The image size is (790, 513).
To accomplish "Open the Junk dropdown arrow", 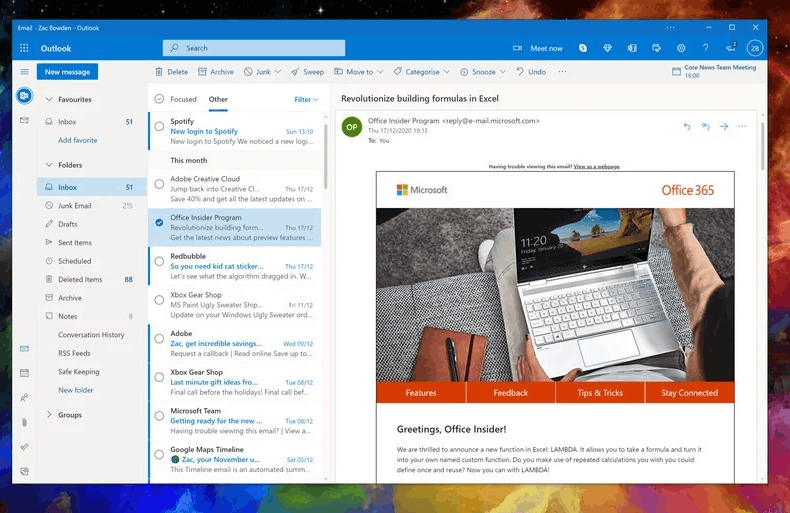I will coord(278,72).
